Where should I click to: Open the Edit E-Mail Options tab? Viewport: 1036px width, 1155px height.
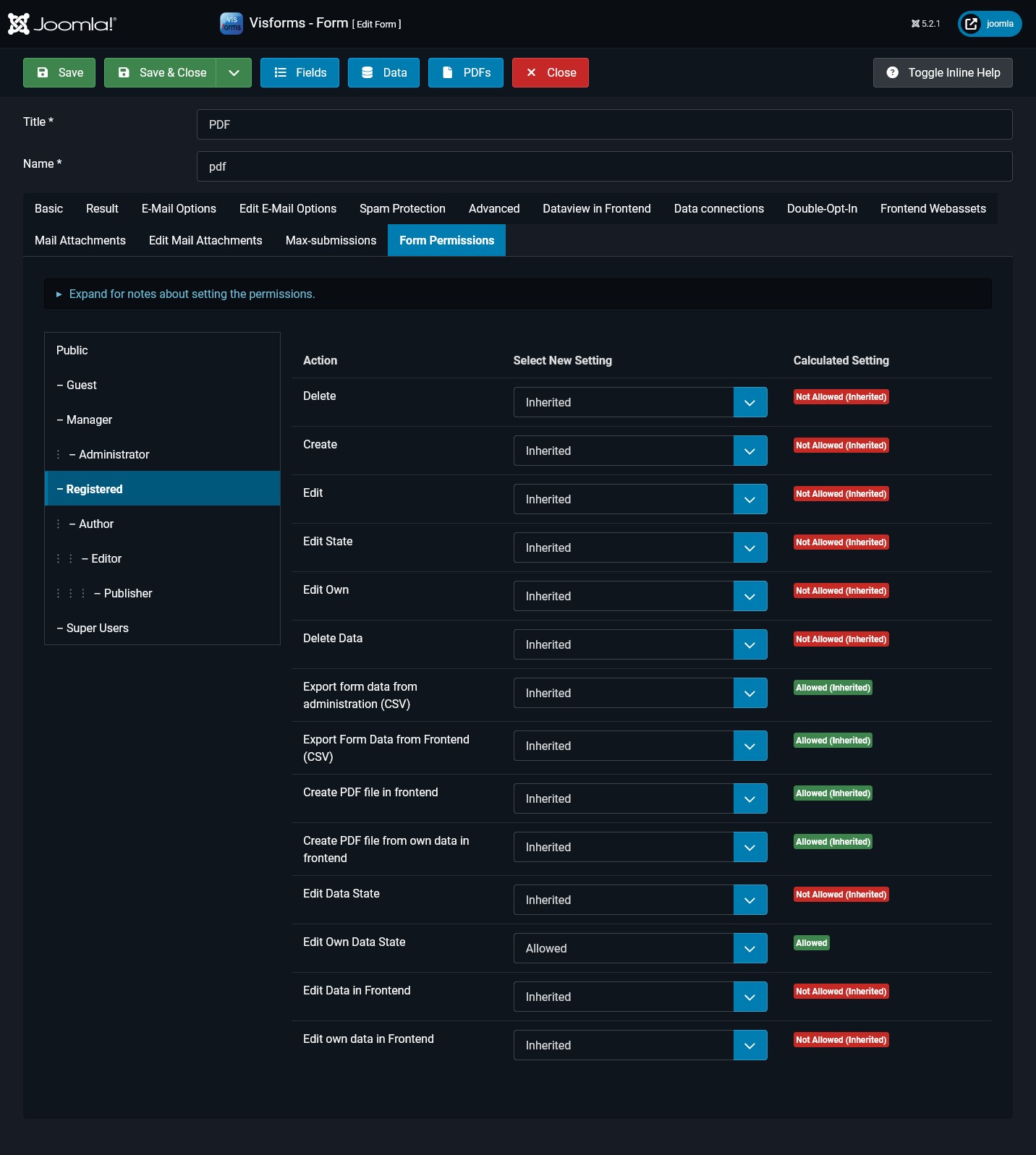pos(288,208)
